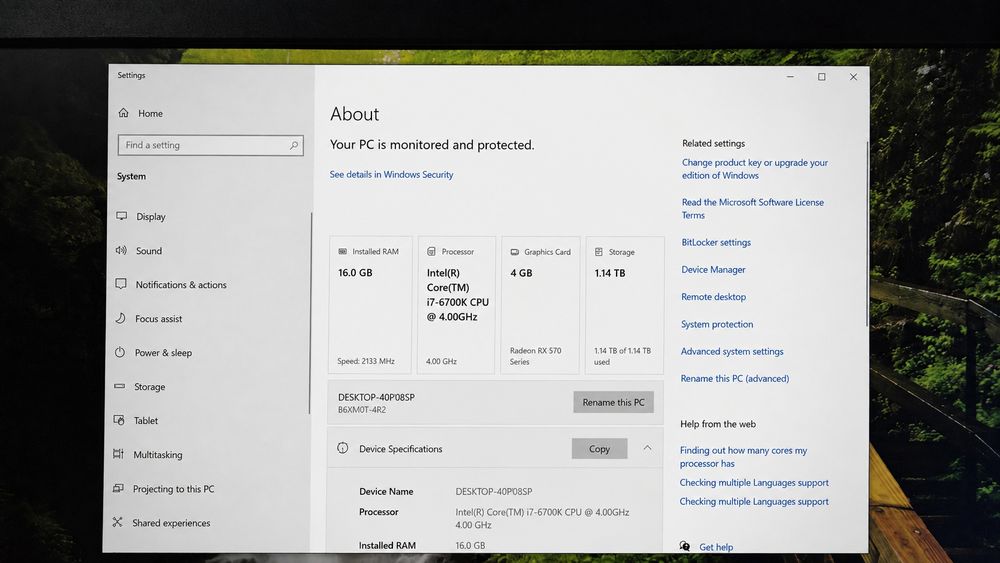Click the Display monitor icon
Viewport: 1000px width, 563px height.
tap(121, 216)
